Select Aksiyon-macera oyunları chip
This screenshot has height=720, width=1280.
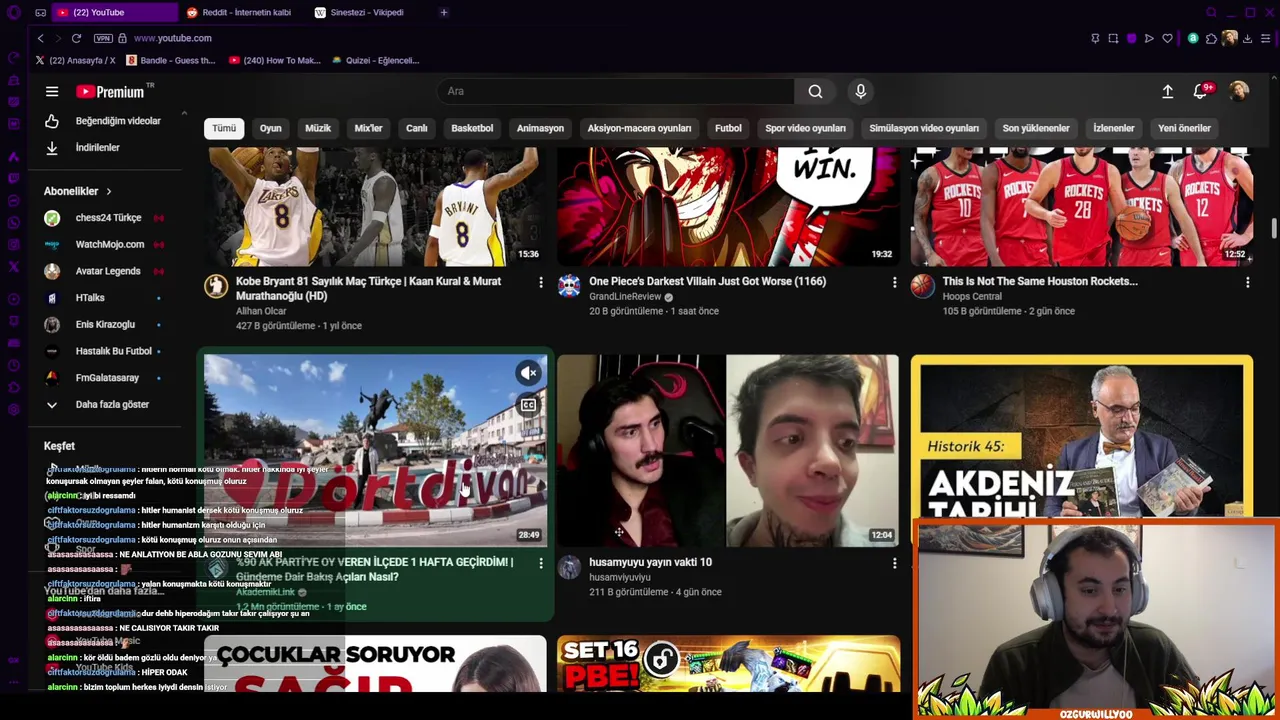pyautogui.click(x=639, y=128)
